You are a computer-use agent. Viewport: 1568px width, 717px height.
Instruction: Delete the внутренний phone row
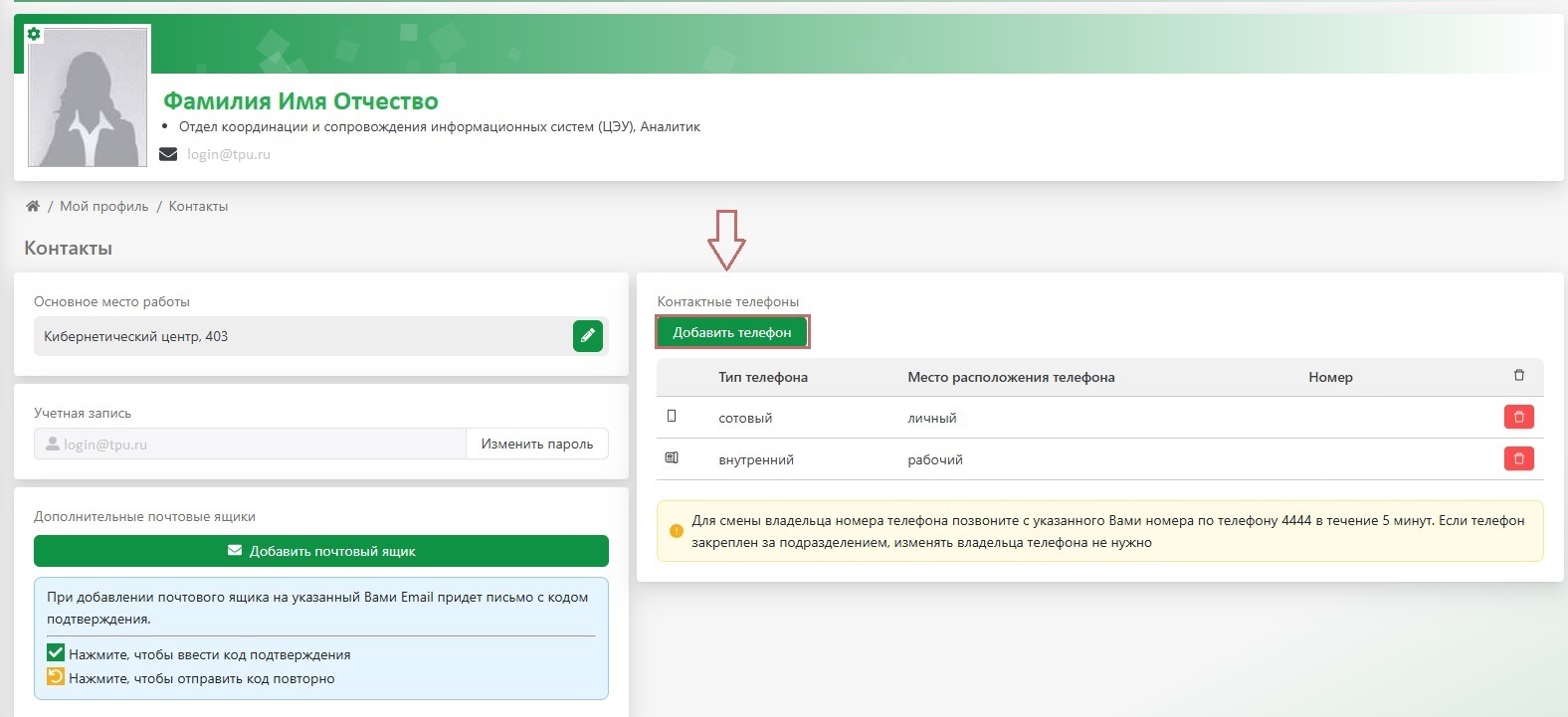pos(1518,458)
